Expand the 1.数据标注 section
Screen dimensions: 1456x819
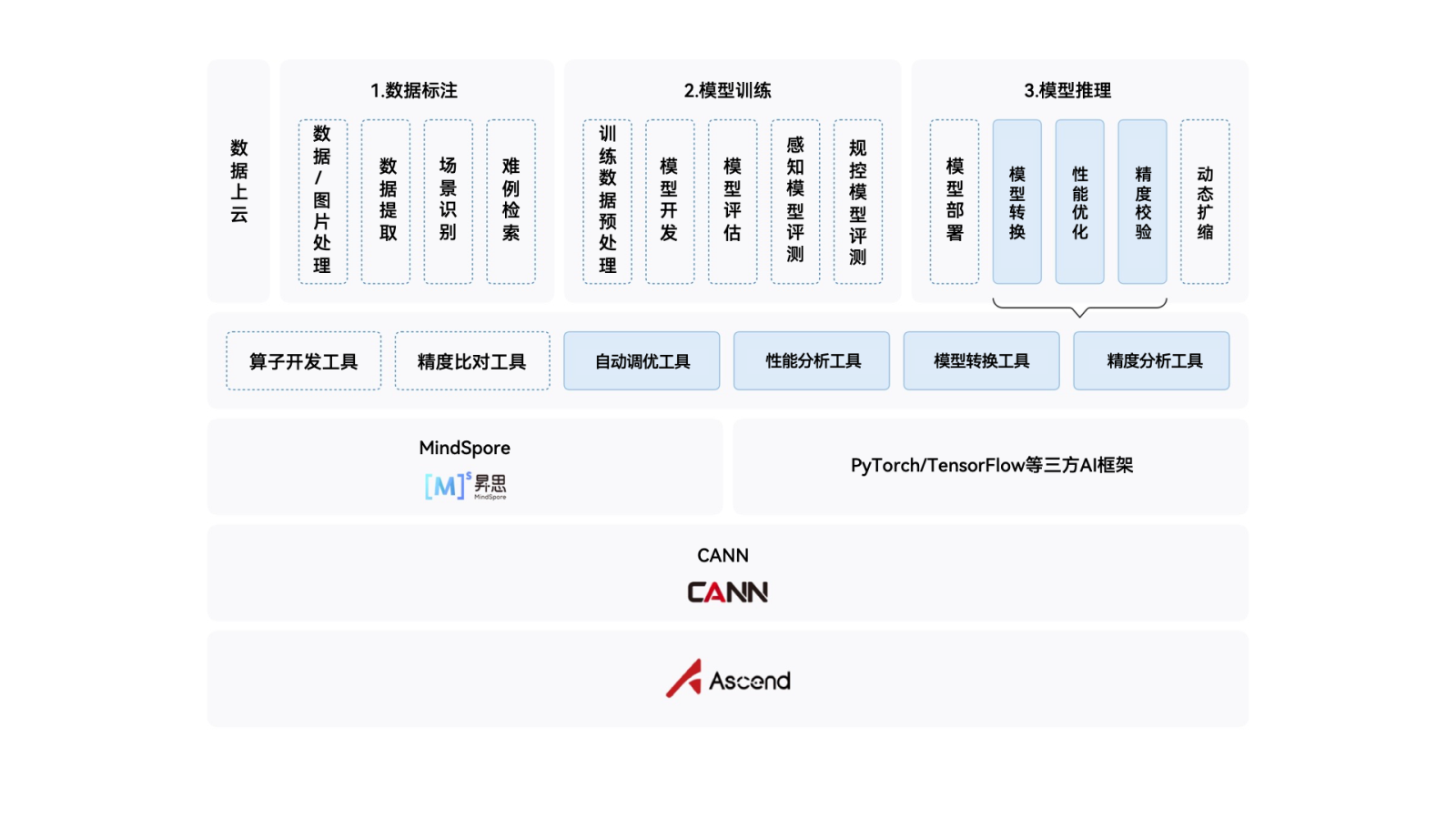point(416,90)
